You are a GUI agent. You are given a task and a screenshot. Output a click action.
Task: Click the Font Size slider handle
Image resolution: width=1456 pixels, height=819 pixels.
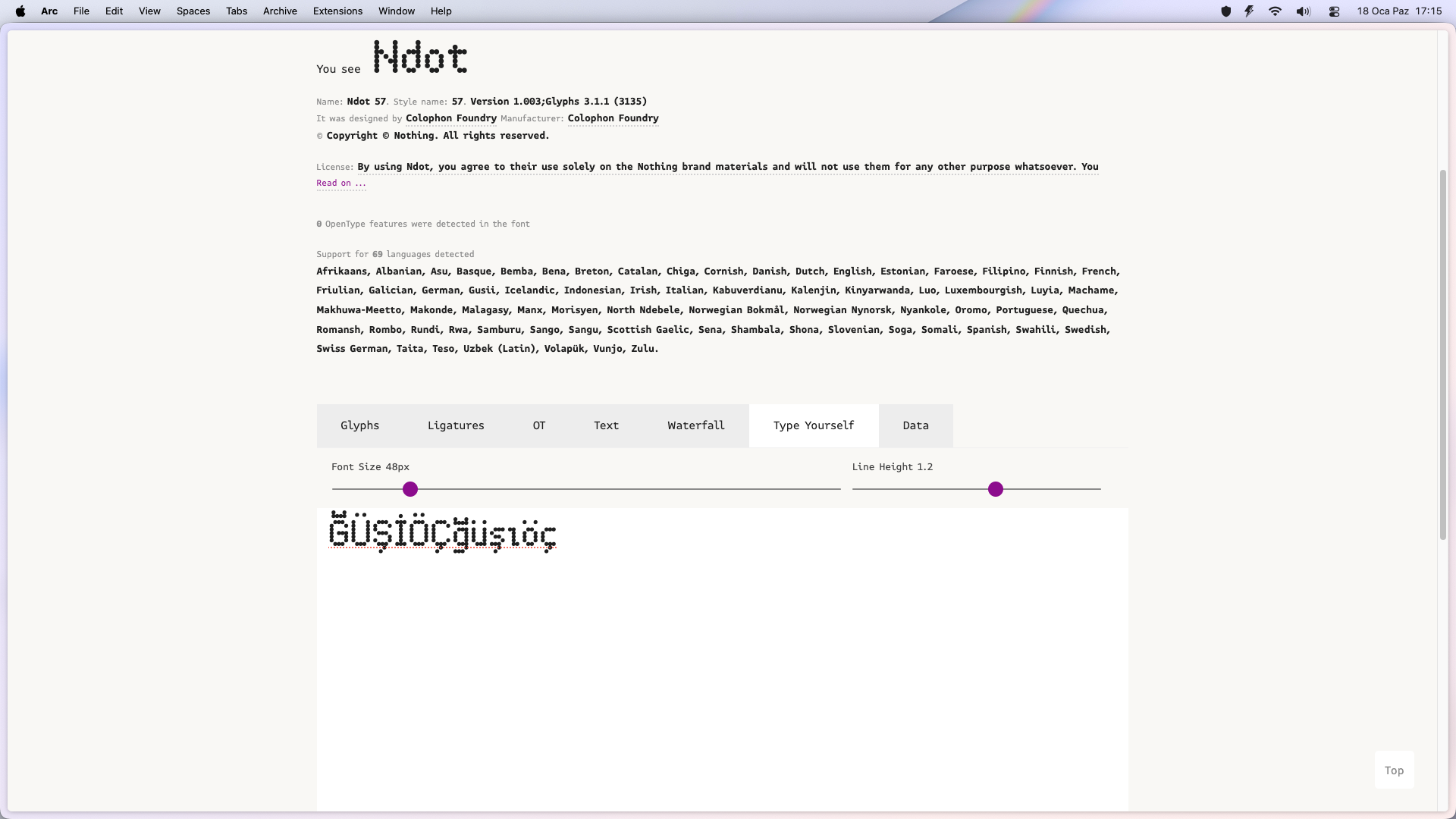410,490
